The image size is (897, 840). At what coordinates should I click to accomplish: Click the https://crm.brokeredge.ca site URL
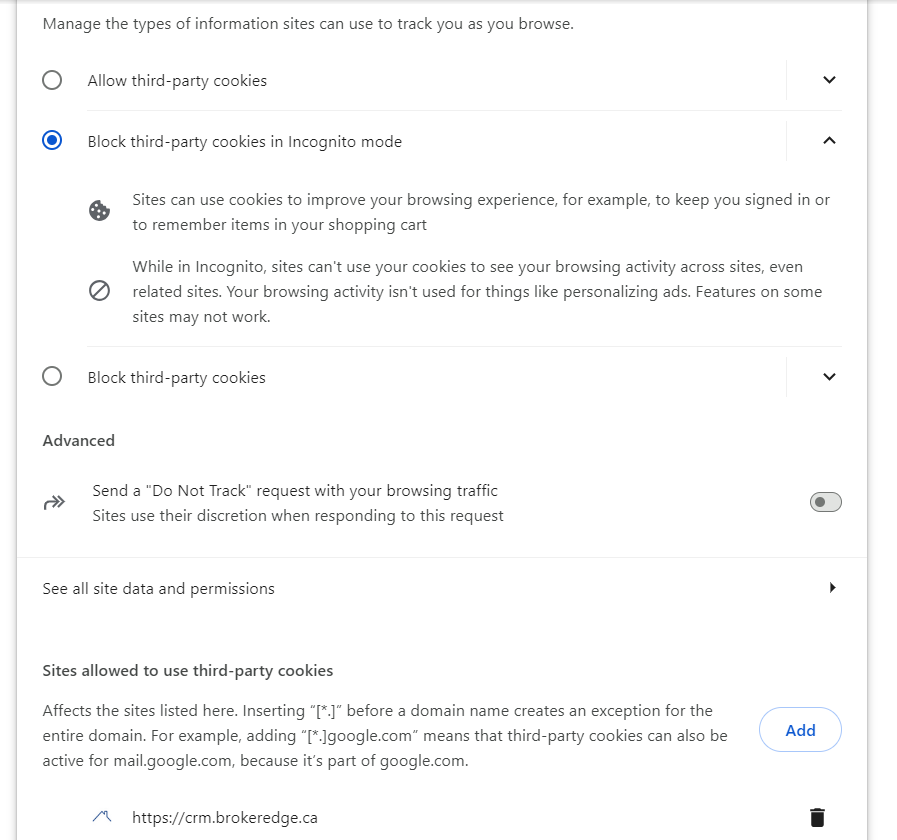point(225,817)
